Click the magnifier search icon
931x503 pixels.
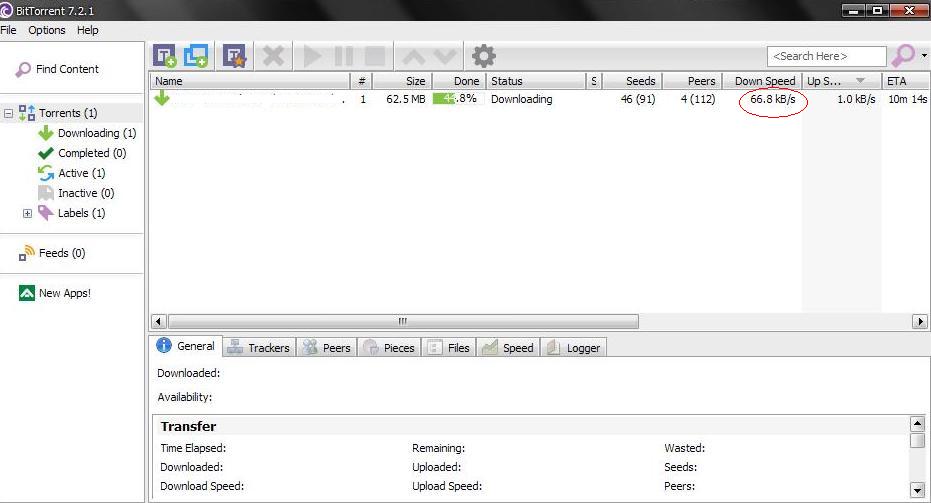(x=903, y=56)
